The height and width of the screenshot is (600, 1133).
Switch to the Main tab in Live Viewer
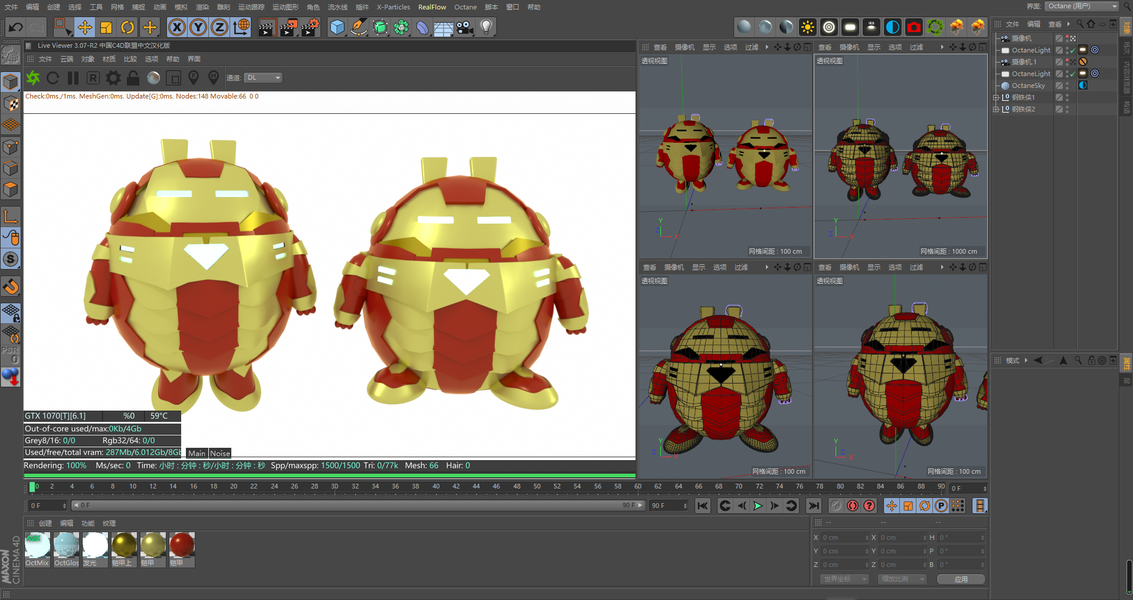197,453
